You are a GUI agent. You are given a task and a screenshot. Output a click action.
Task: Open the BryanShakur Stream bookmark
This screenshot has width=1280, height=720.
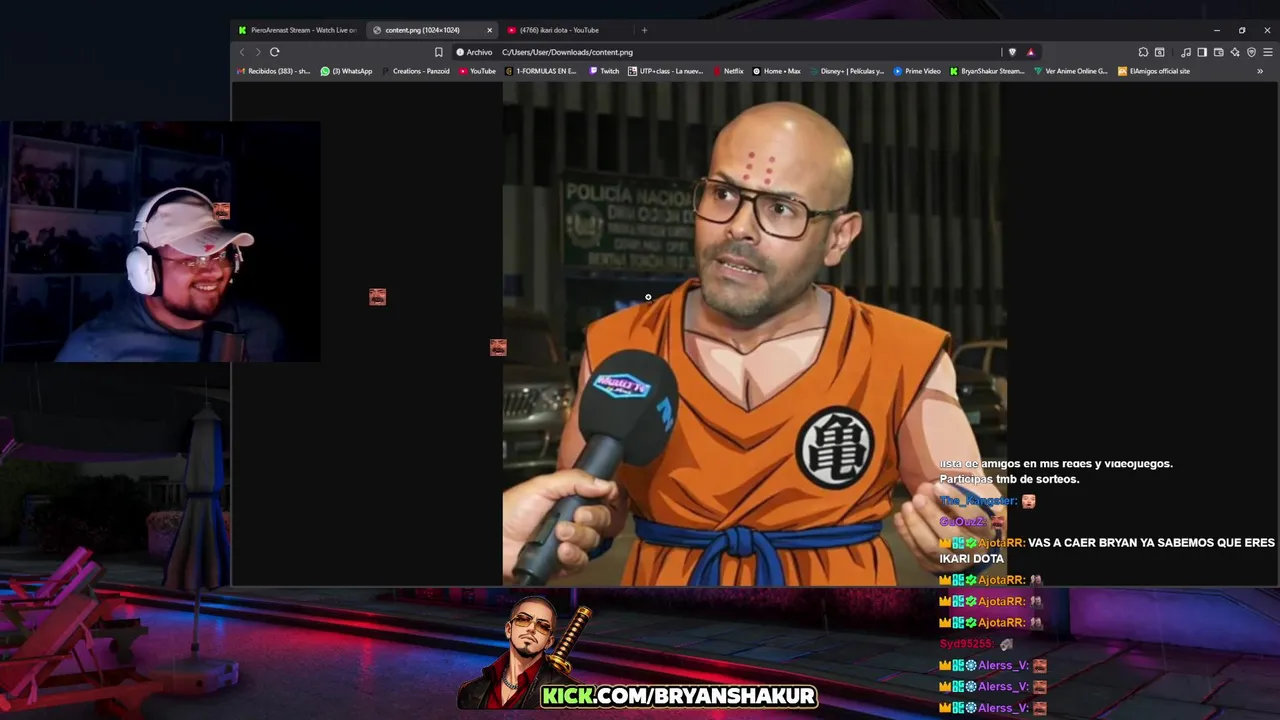click(x=987, y=71)
